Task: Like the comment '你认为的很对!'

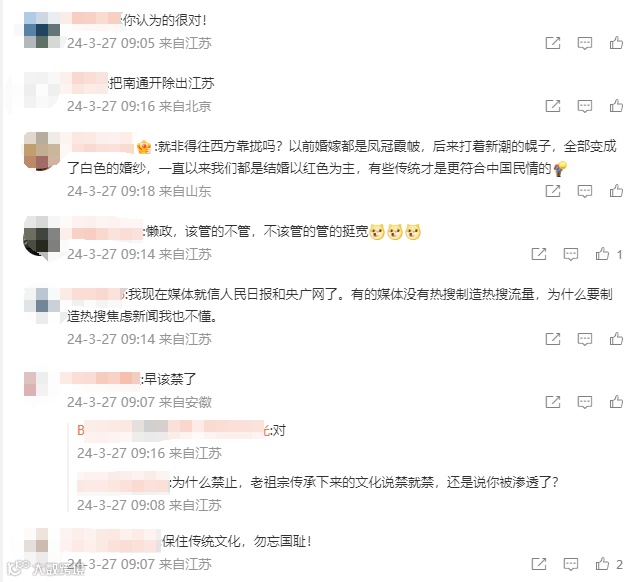Action: (x=616, y=43)
